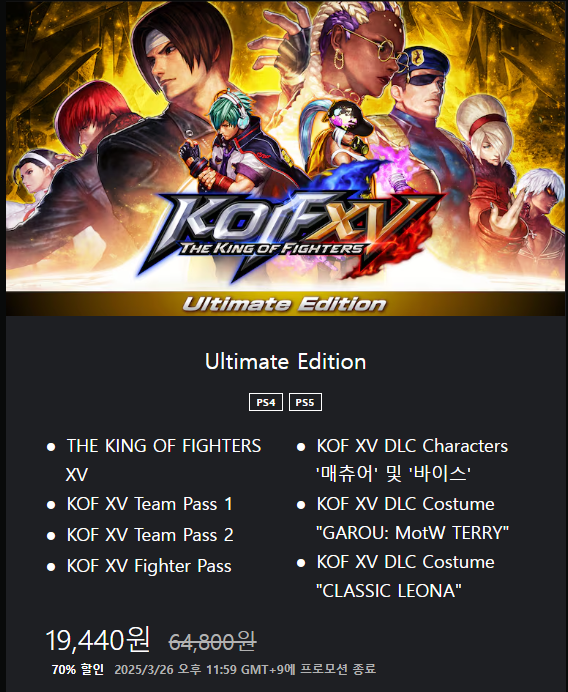Click THE KING OF FIGHTERS XV list item

(x=164, y=460)
